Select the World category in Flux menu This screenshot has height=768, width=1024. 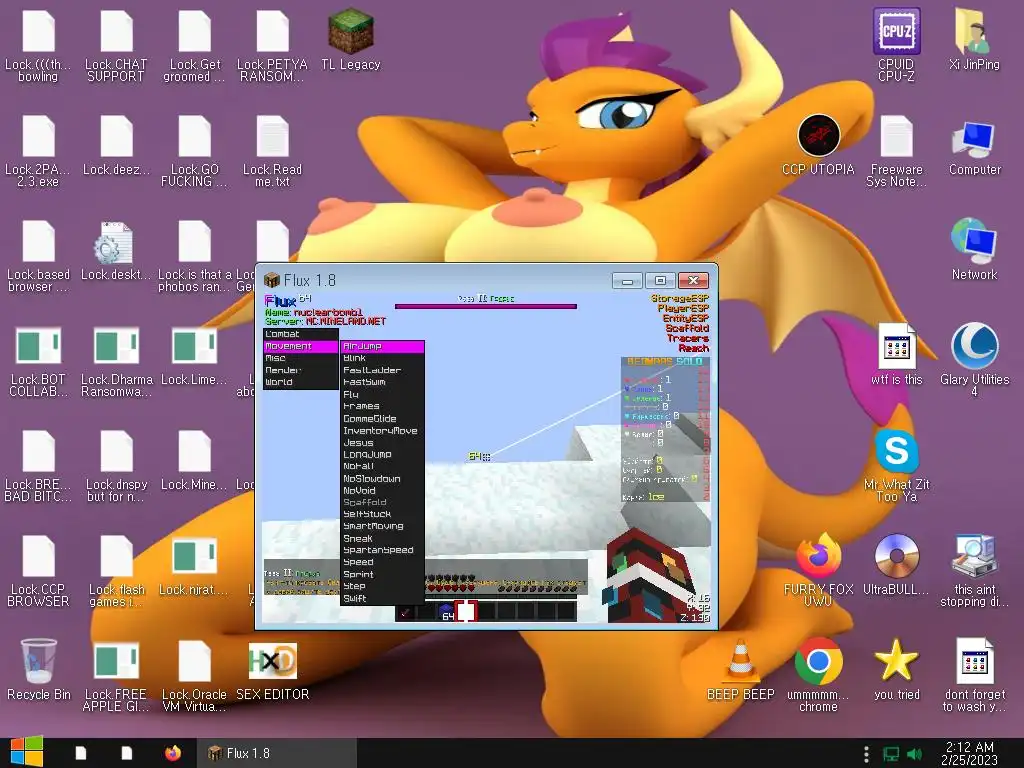click(300, 382)
